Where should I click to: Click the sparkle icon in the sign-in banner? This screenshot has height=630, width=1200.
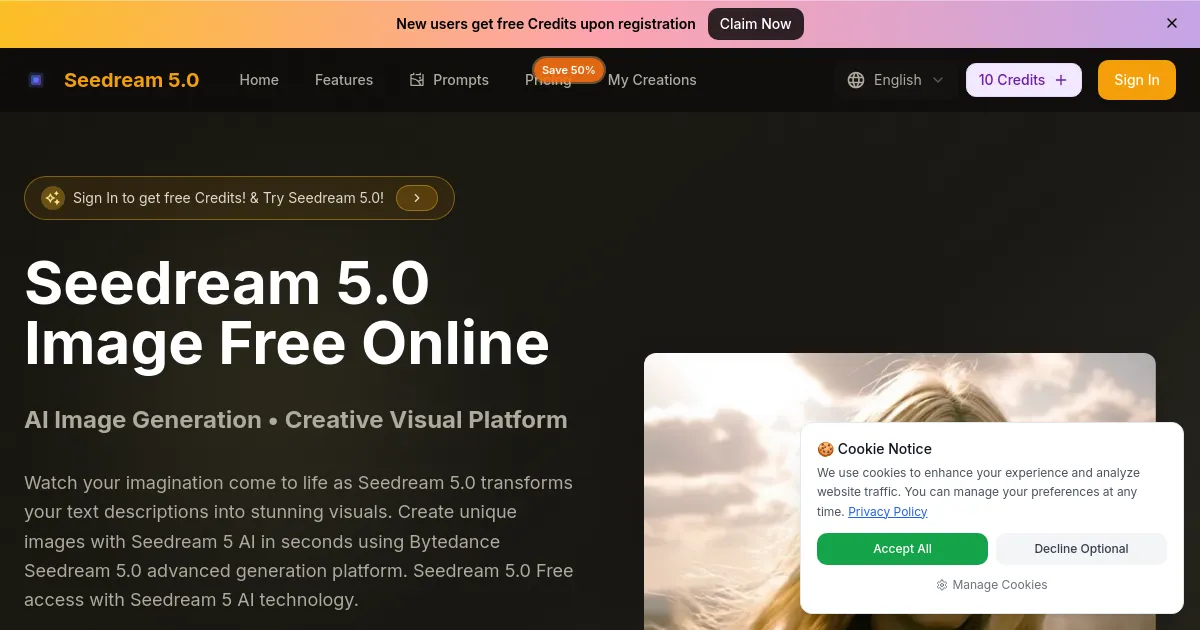(x=52, y=197)
